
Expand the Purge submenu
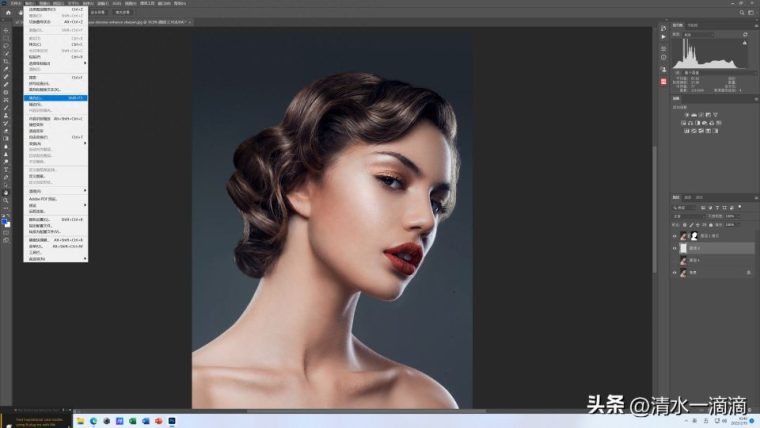pyautogui.click(x=56, y=191)
